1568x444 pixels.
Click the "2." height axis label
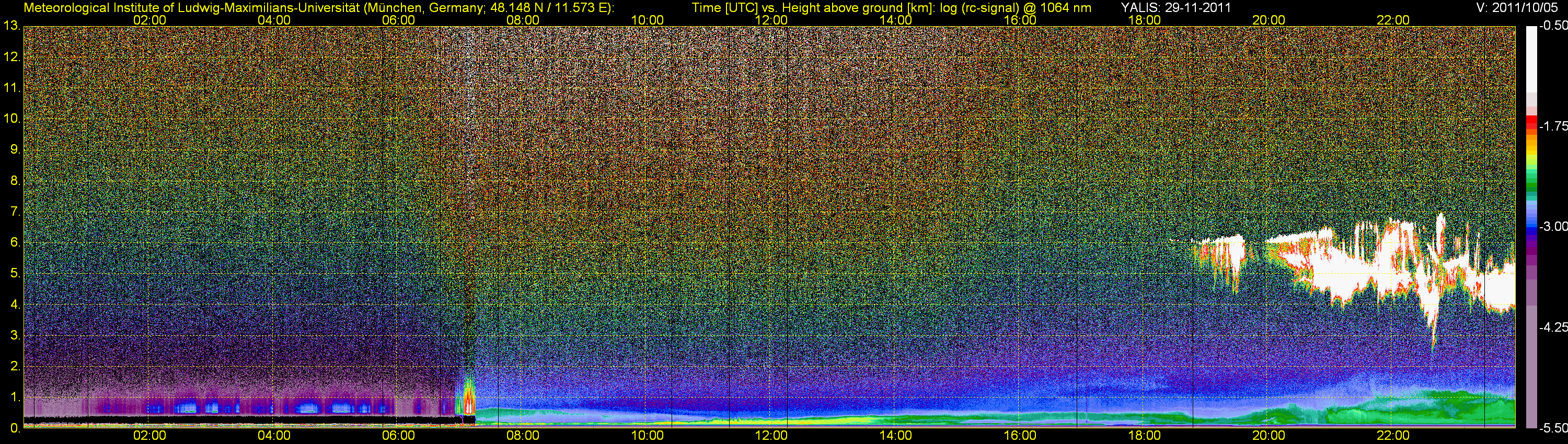point(16,367)
